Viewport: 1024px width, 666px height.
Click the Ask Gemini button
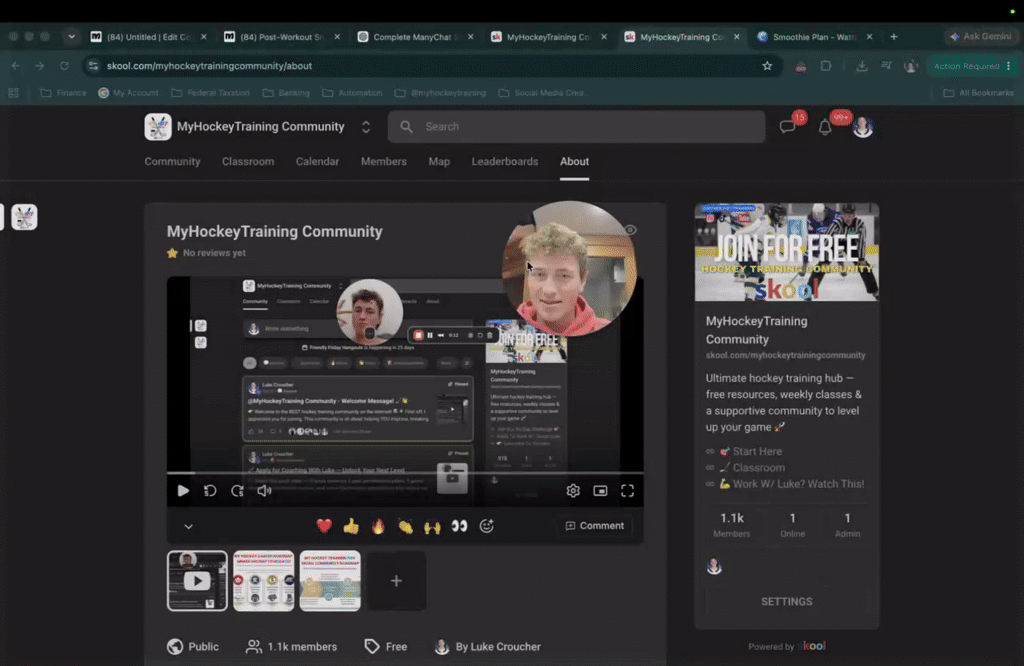[980, 37]
